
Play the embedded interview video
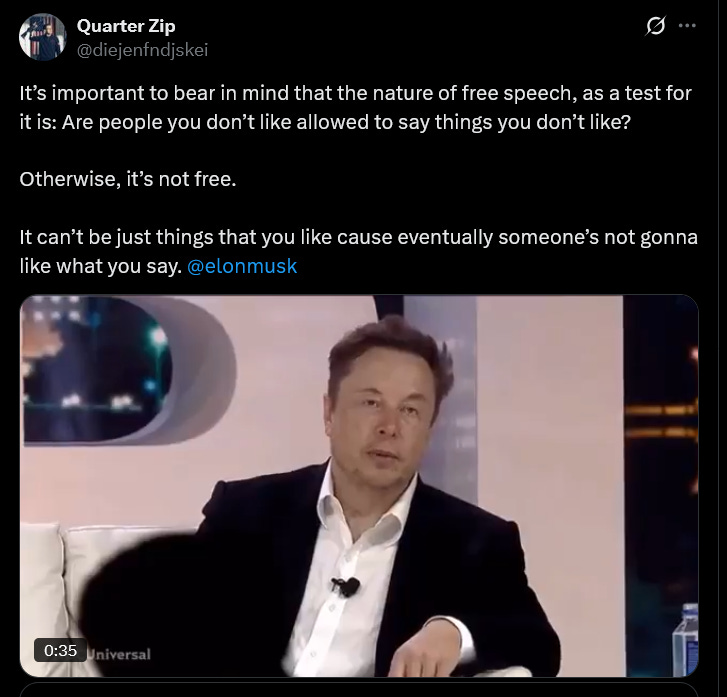tap(359, 486)
